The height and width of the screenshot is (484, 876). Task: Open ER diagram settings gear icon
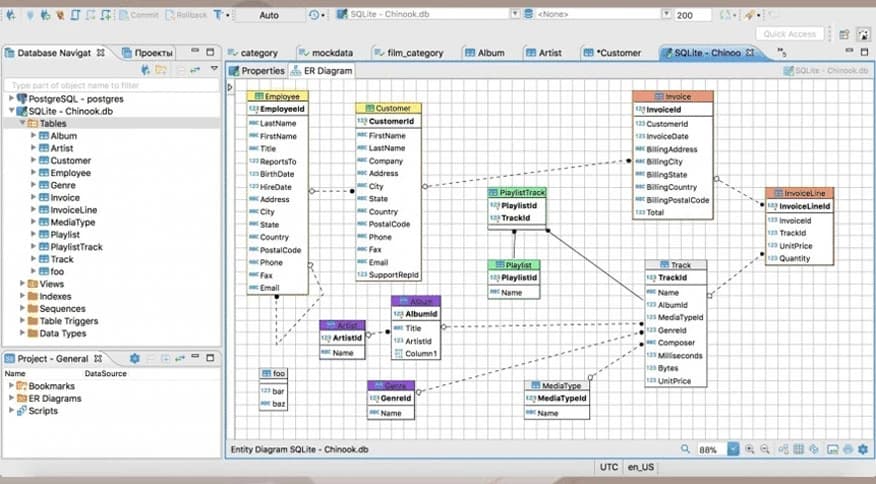[x=863, y=450]
